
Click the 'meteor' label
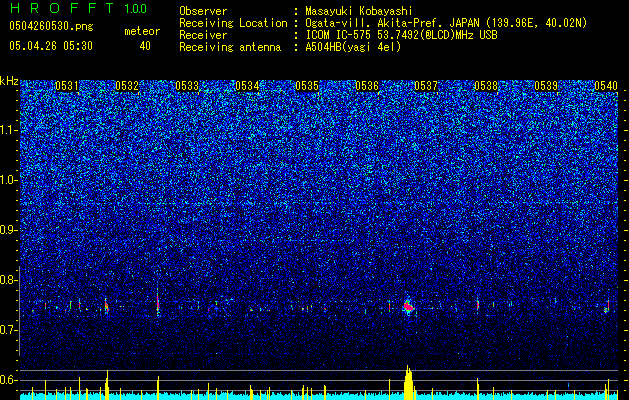[142, 31]
